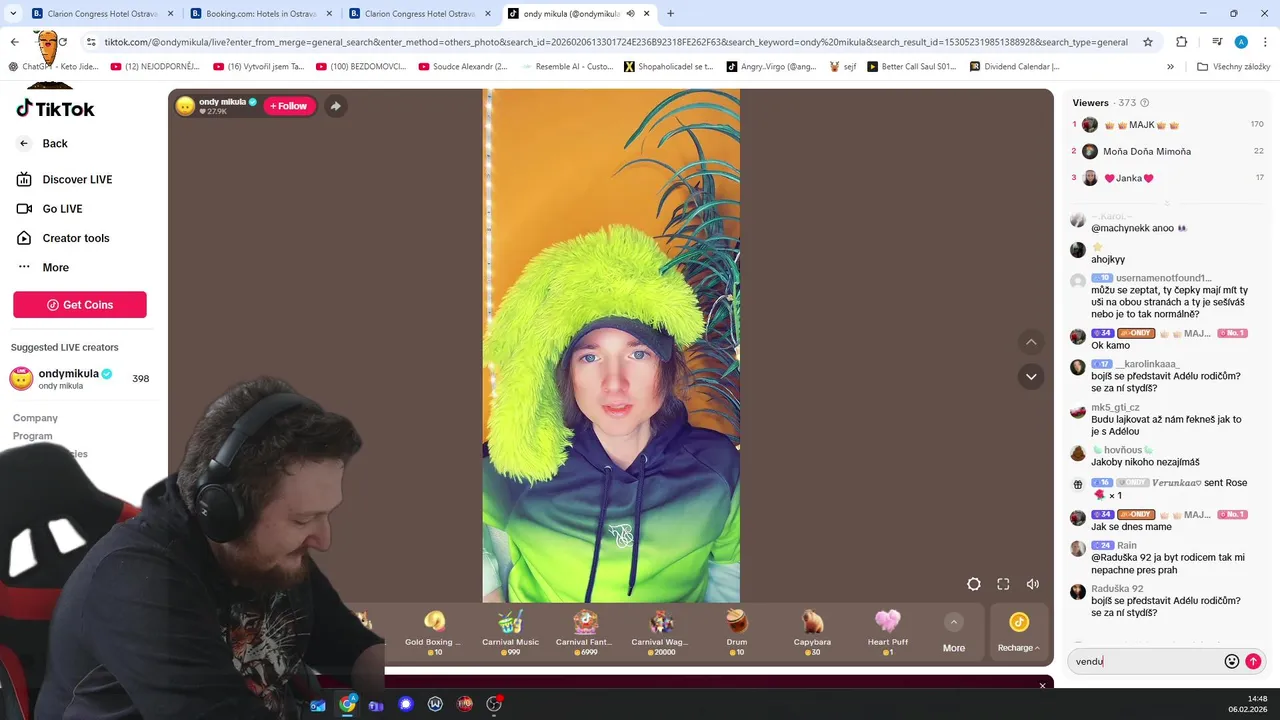This screenshot has width=1280, height=720.
Task: Send the Carnival Wagon gift
Action: (x=660, y=632)
